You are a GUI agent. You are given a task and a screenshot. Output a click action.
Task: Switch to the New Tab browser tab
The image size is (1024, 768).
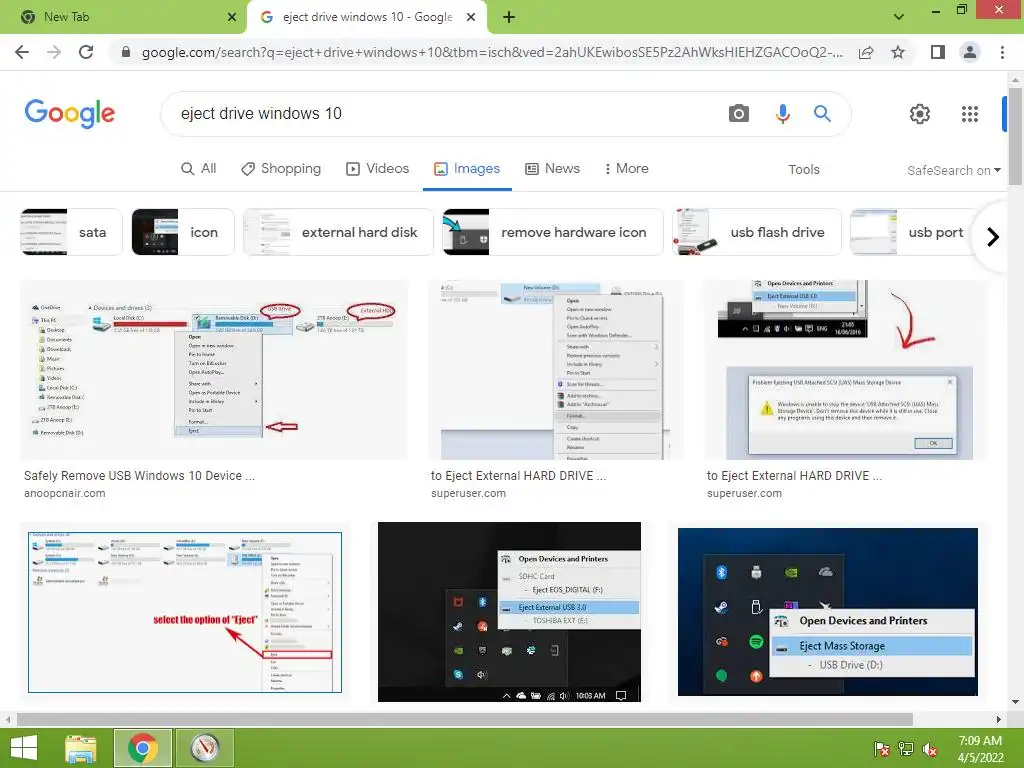[x=123, y=17]
